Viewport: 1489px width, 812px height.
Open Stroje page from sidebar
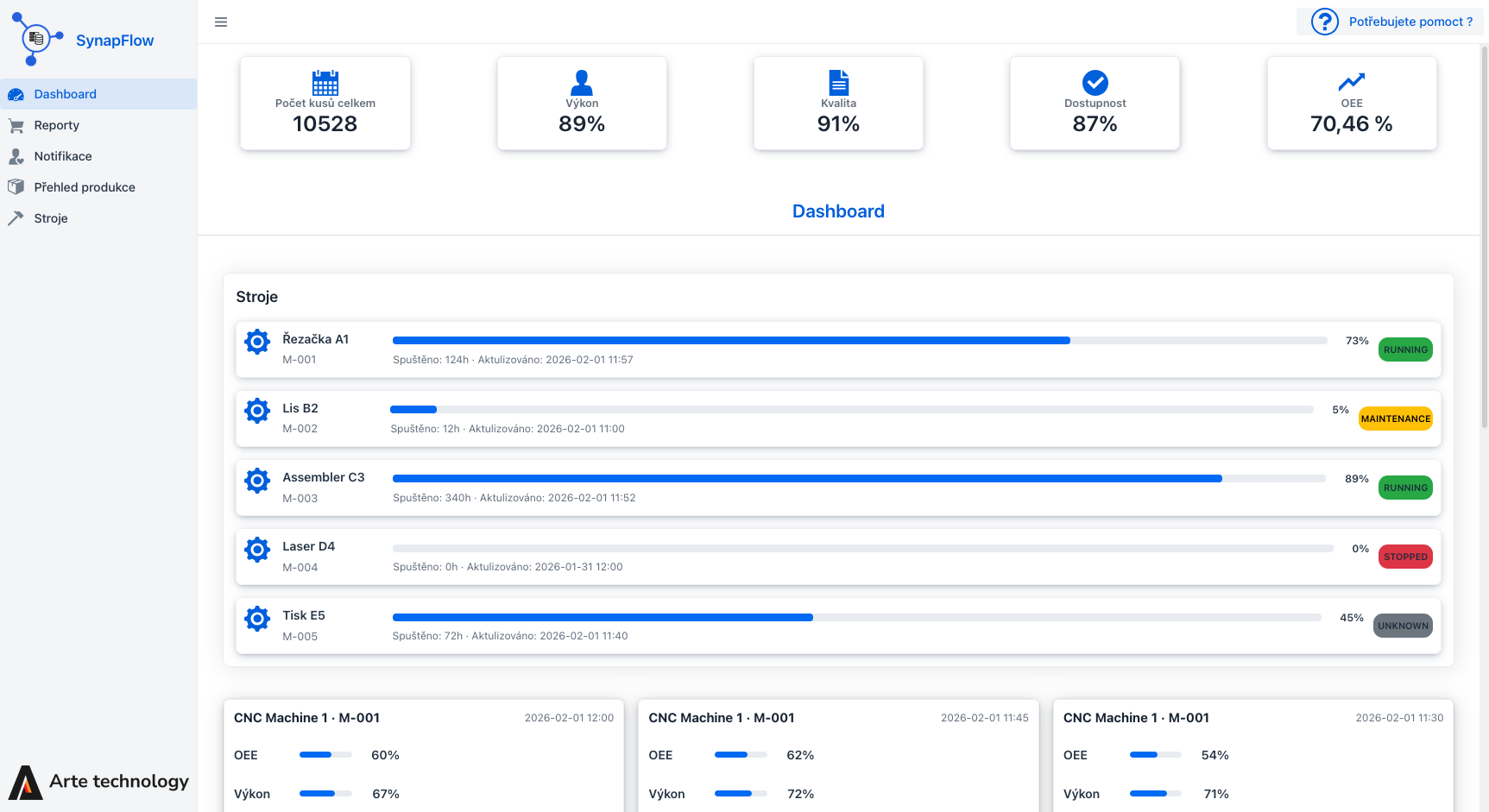tap(51, 218)
